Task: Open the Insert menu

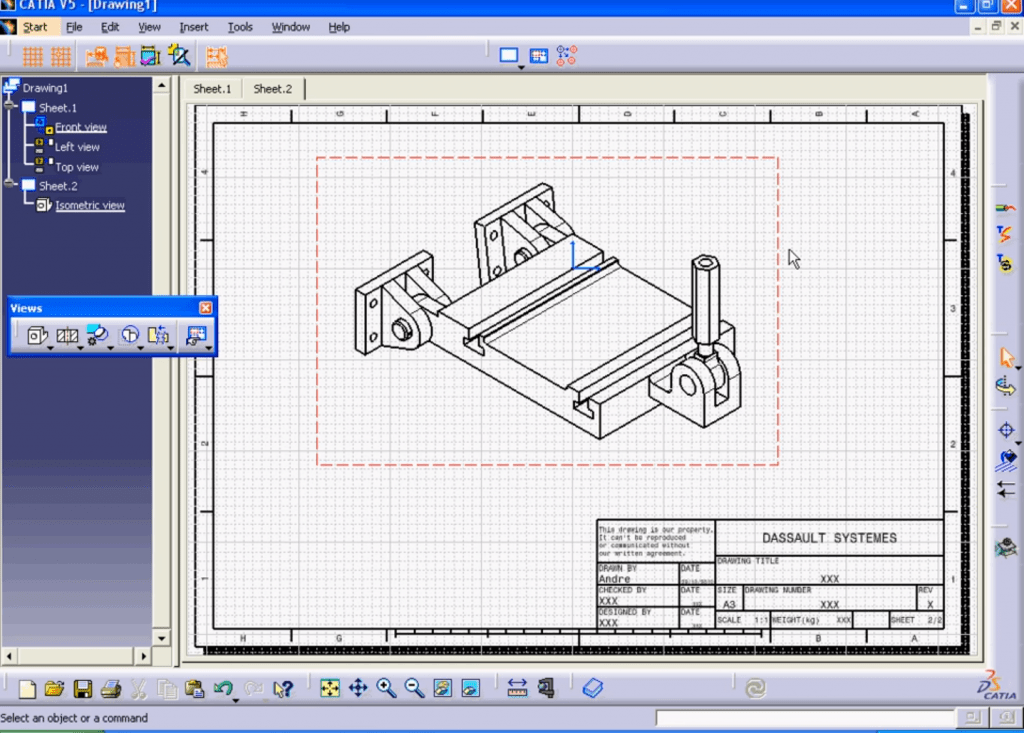Action: click(193, 27)
